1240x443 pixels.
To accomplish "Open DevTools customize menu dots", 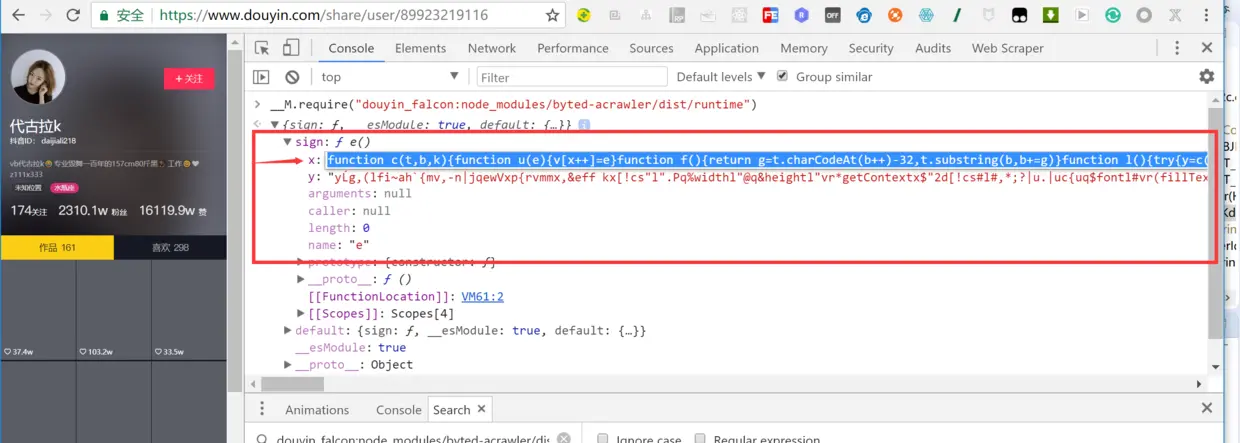I will (x=1178, y=48).
